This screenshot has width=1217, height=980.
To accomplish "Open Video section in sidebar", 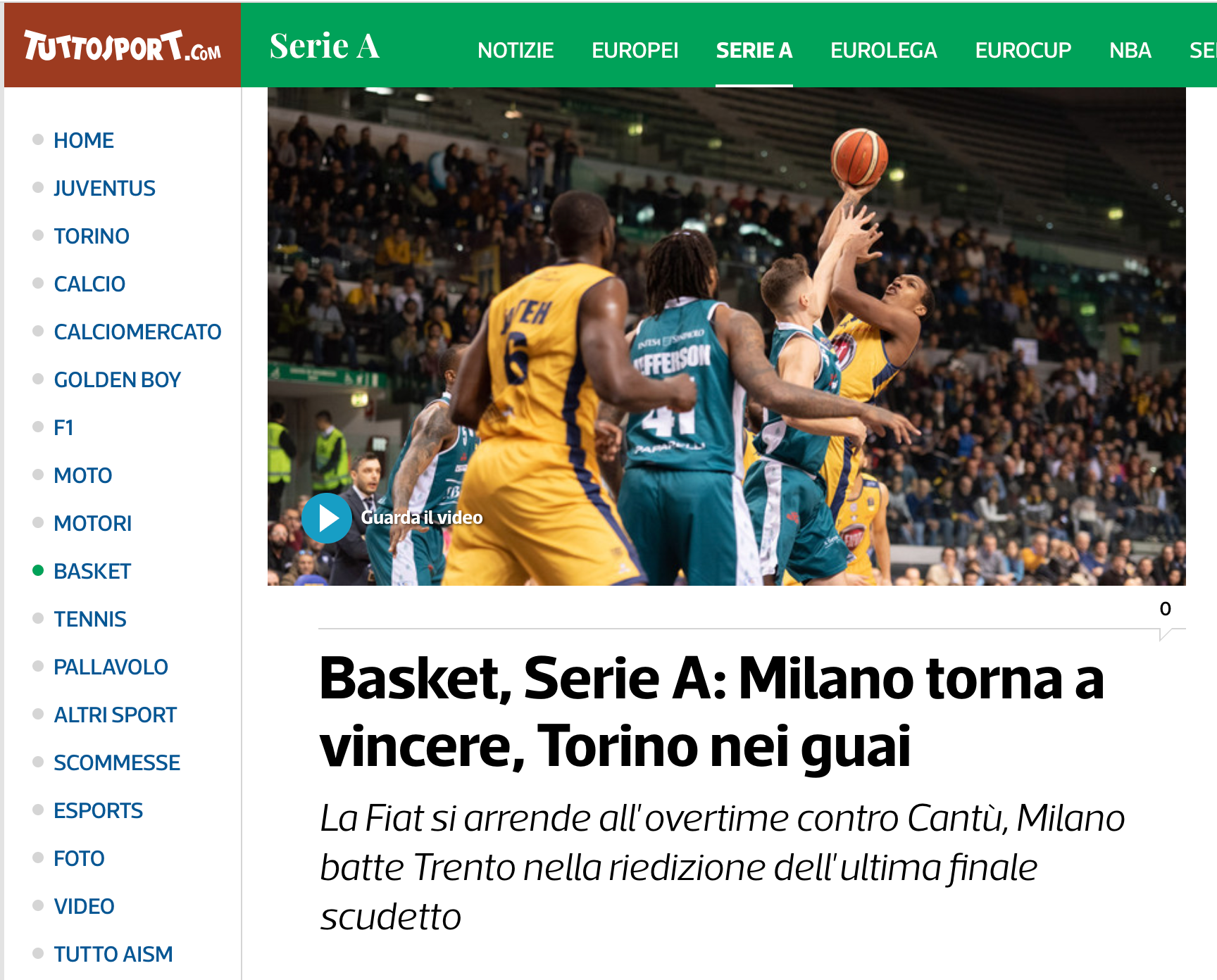I will (84, 907).
